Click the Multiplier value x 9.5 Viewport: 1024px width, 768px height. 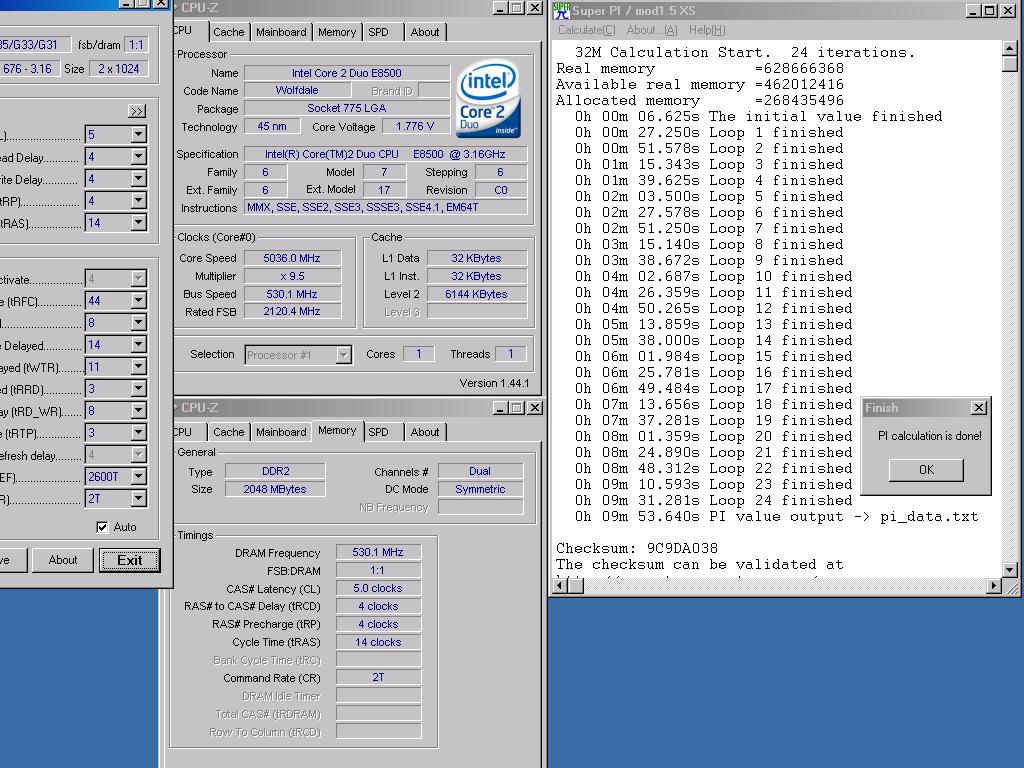(292, 276)
